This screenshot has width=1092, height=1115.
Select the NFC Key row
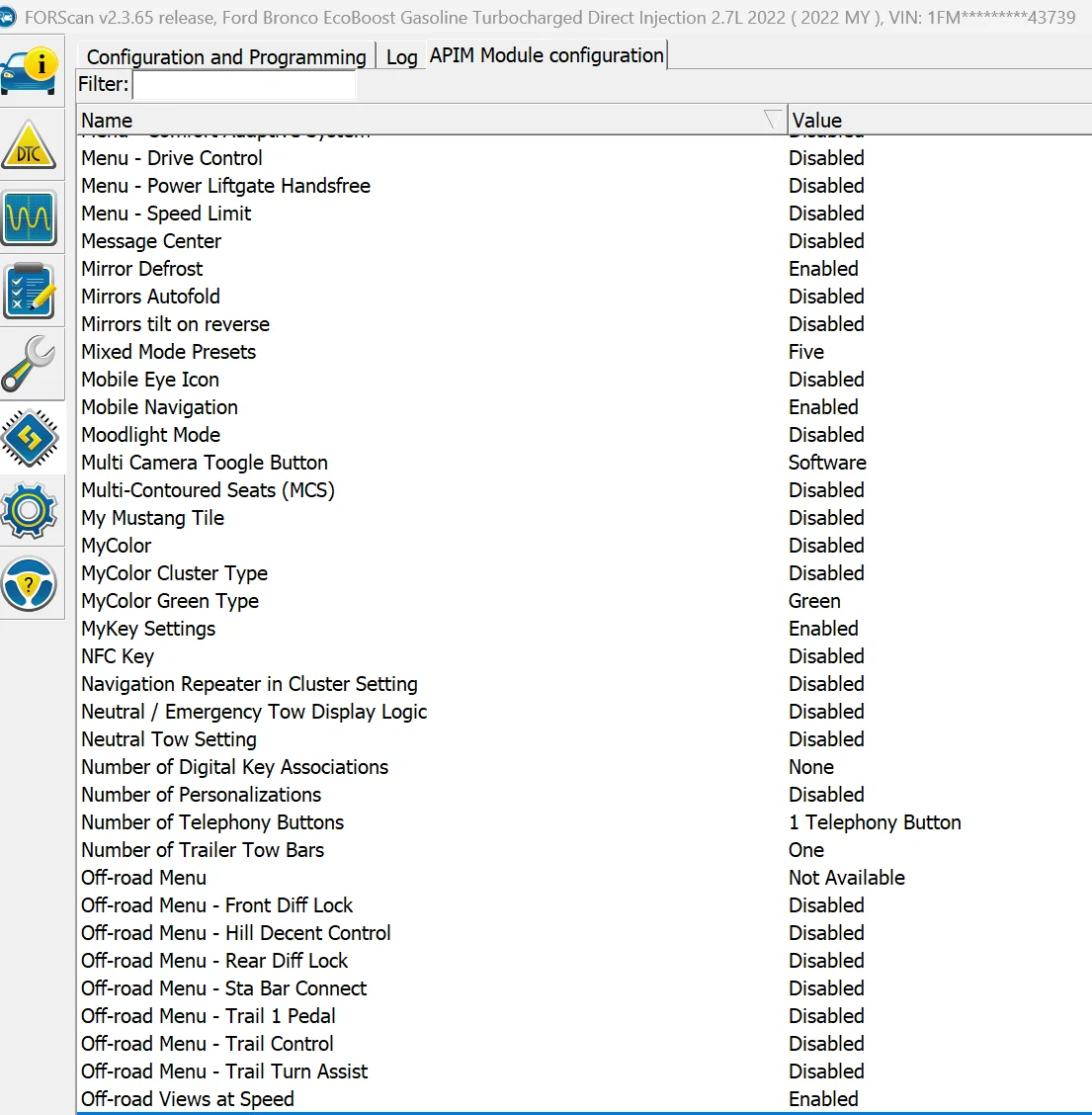click(x=584, y=657)
